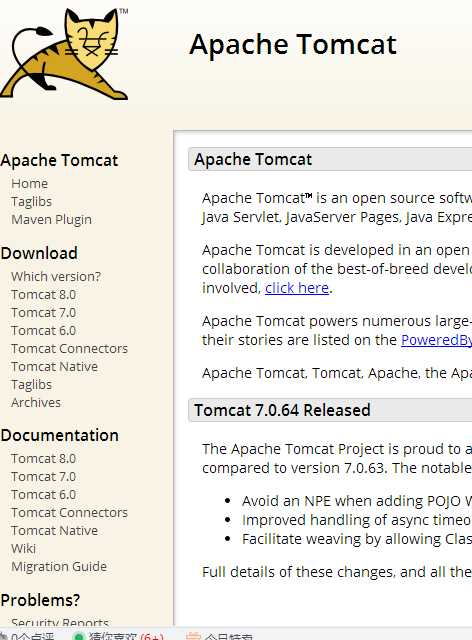Viewport: 472px width, 640px height.
Task: Follow the 'click here' hyperlink
Action: (x=297, y=288)
